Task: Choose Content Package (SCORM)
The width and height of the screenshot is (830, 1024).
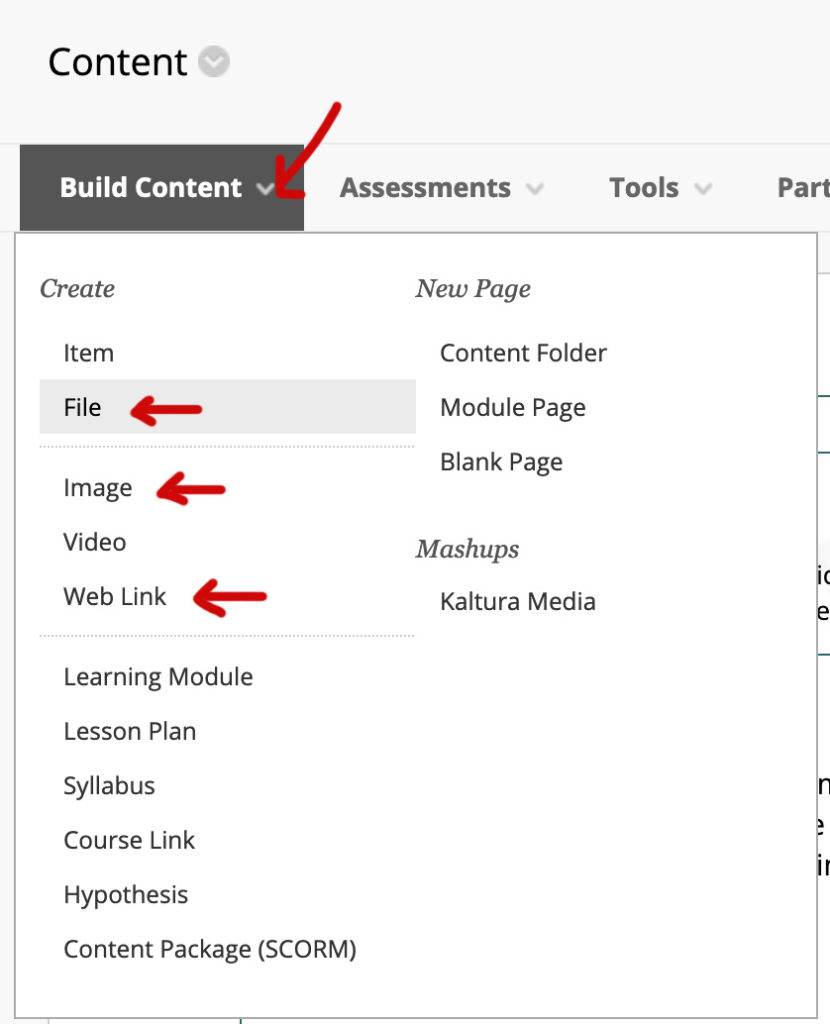Action: coord(210,949)
